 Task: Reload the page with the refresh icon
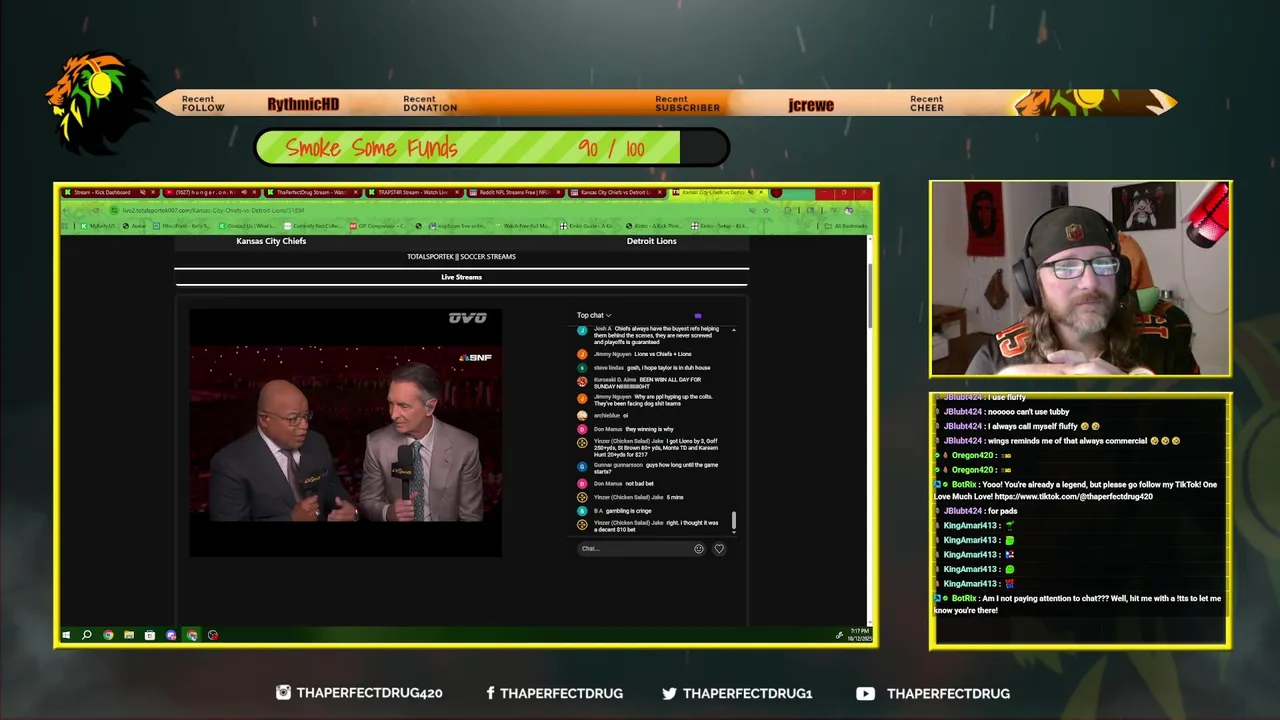pos(96,210)
